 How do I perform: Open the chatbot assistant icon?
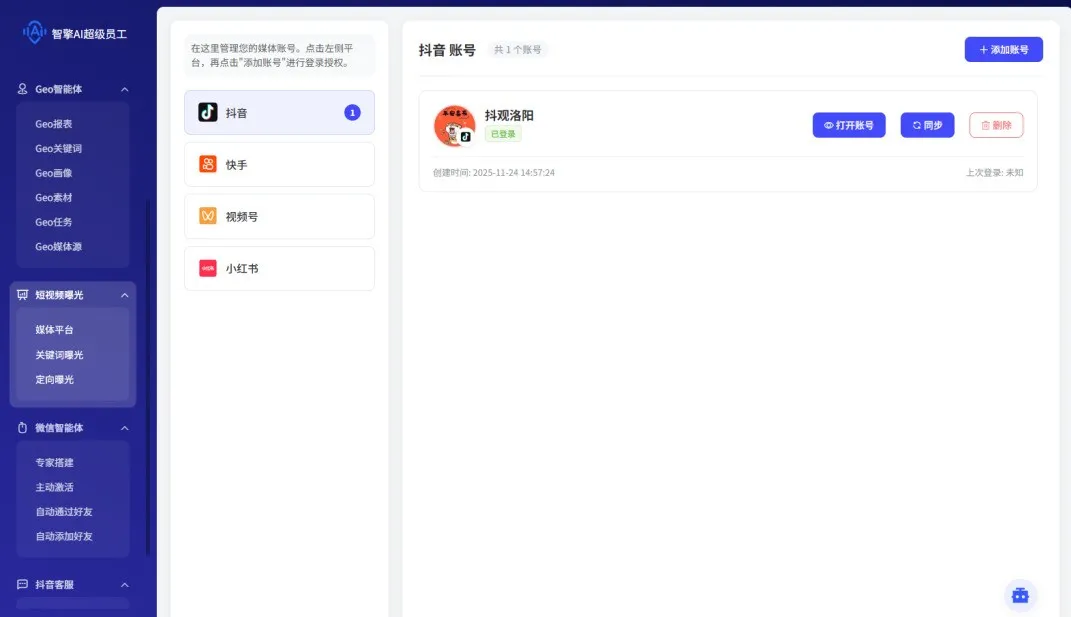click(x=1020, y=595)
